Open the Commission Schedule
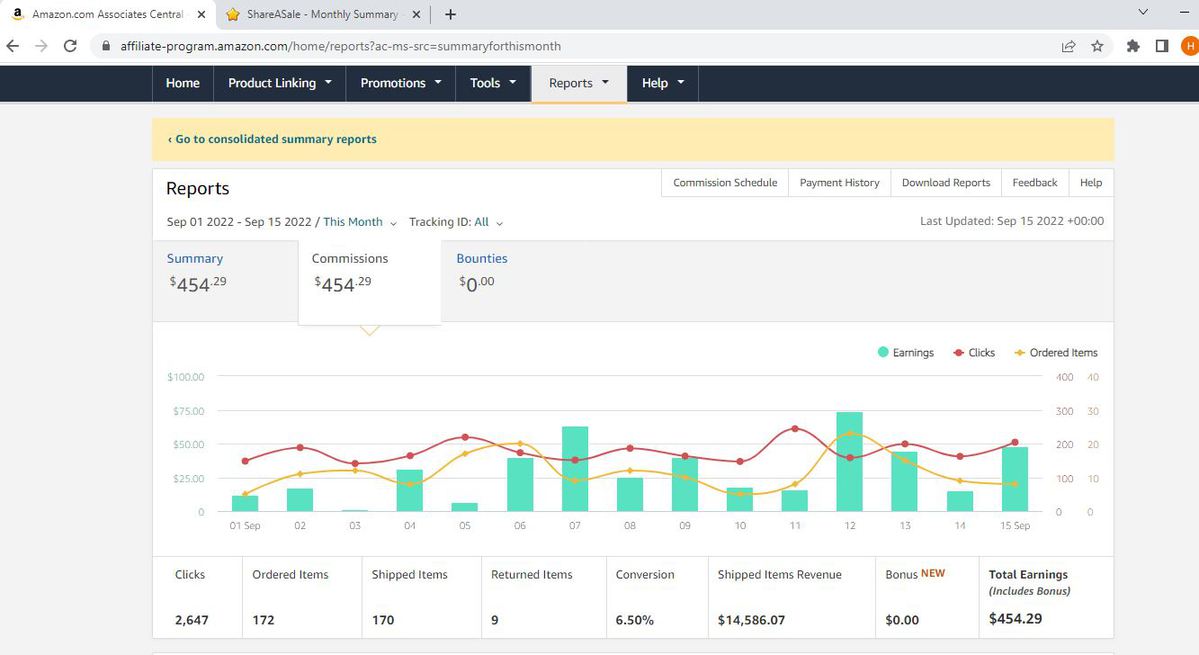This screenshot has height=655, width=1199. click(x=725, y=183)
